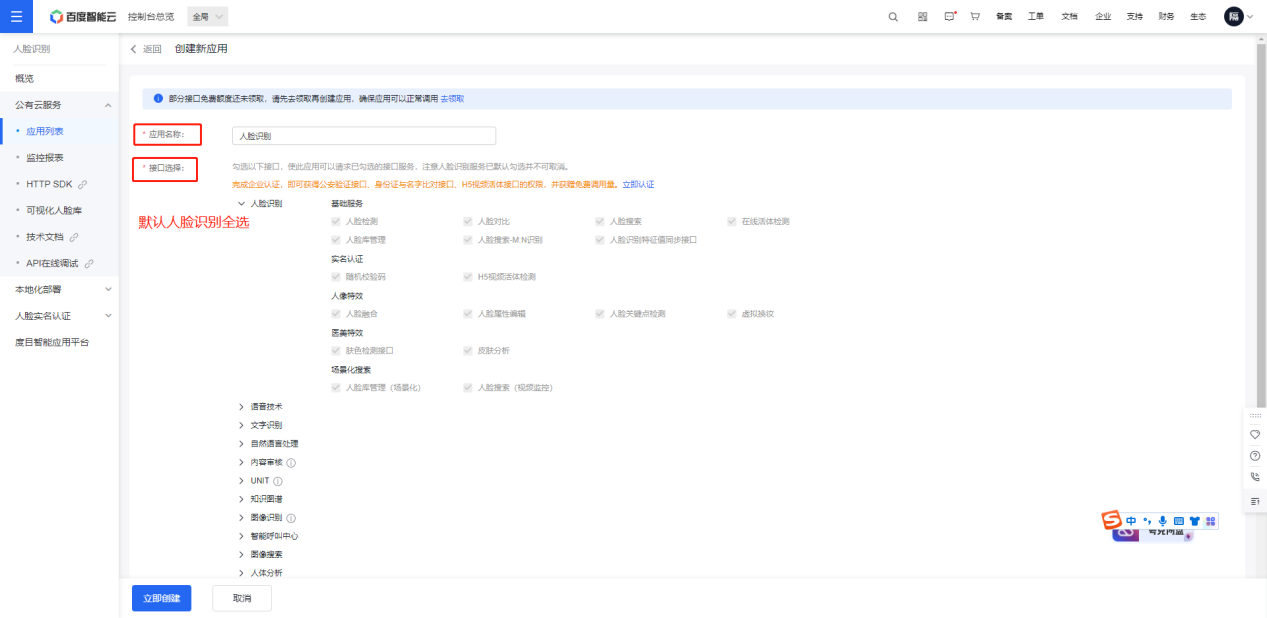Expand the 知识图谱 group
This screenshot has height=618, width=1267.
pos(241,499)
